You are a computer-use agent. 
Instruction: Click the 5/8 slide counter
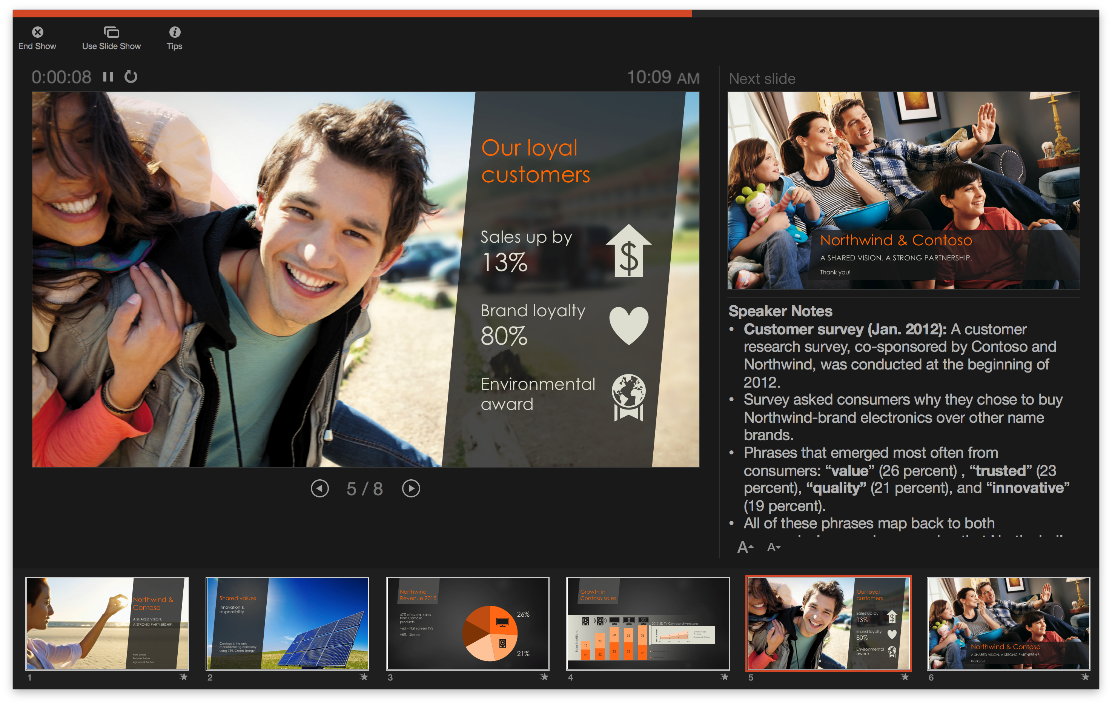tap(364, 488)
